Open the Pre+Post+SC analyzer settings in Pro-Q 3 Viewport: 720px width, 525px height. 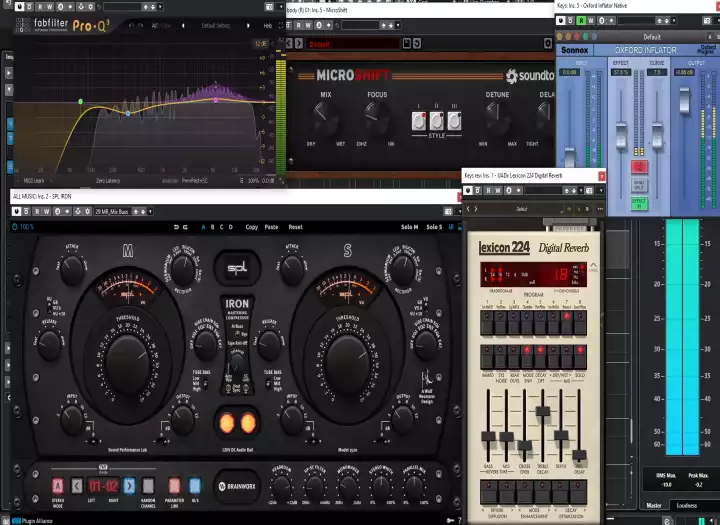tap(194, 181)
